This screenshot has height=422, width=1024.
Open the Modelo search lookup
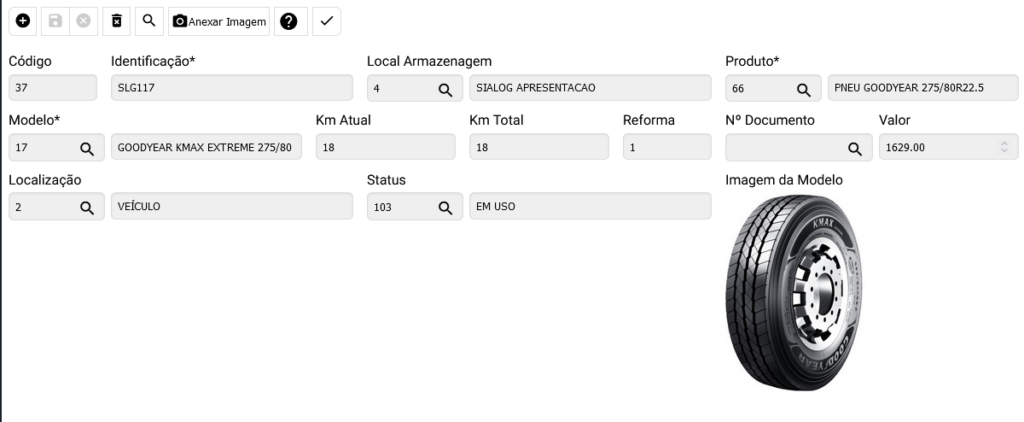click(87, 148)
